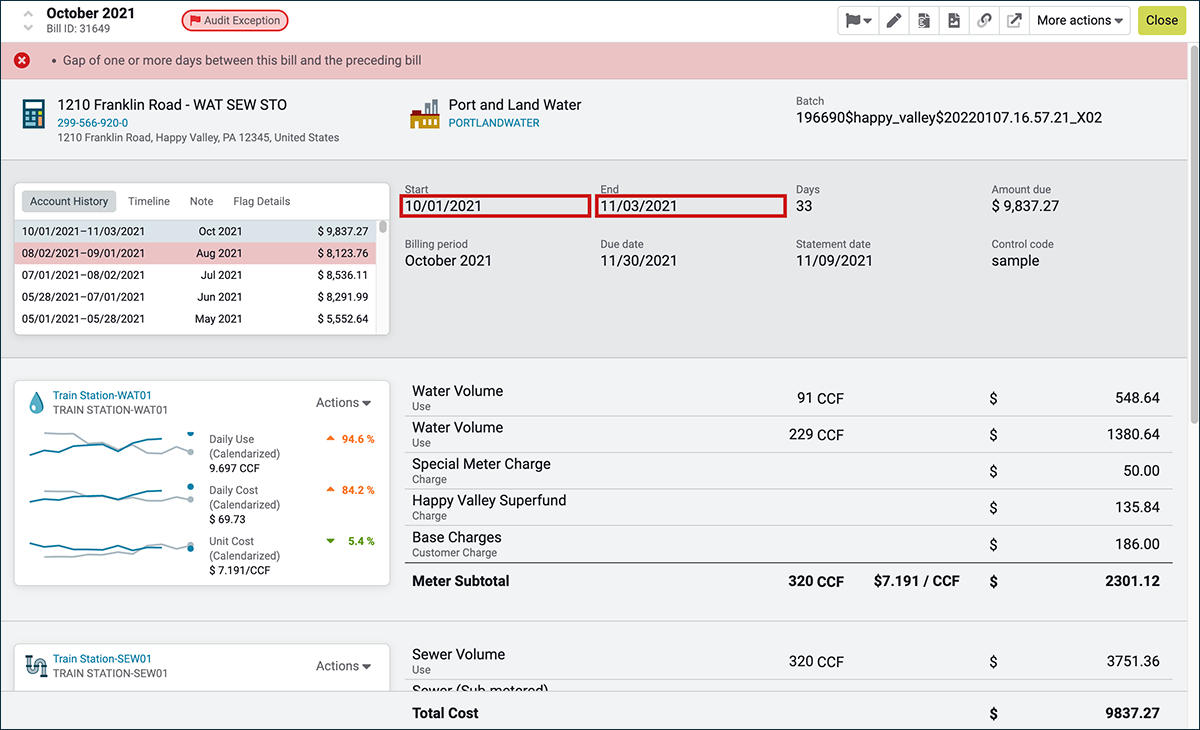Click the 5.4 % Unit Cost change indicator
The height and width of the screenshot is (730, 1200).
pyautogui.click(x=350, y=541)
